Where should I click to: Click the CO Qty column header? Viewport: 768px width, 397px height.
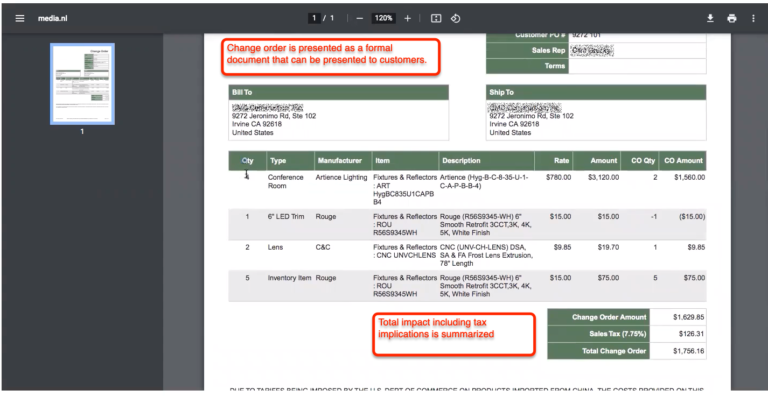[640, 161]
